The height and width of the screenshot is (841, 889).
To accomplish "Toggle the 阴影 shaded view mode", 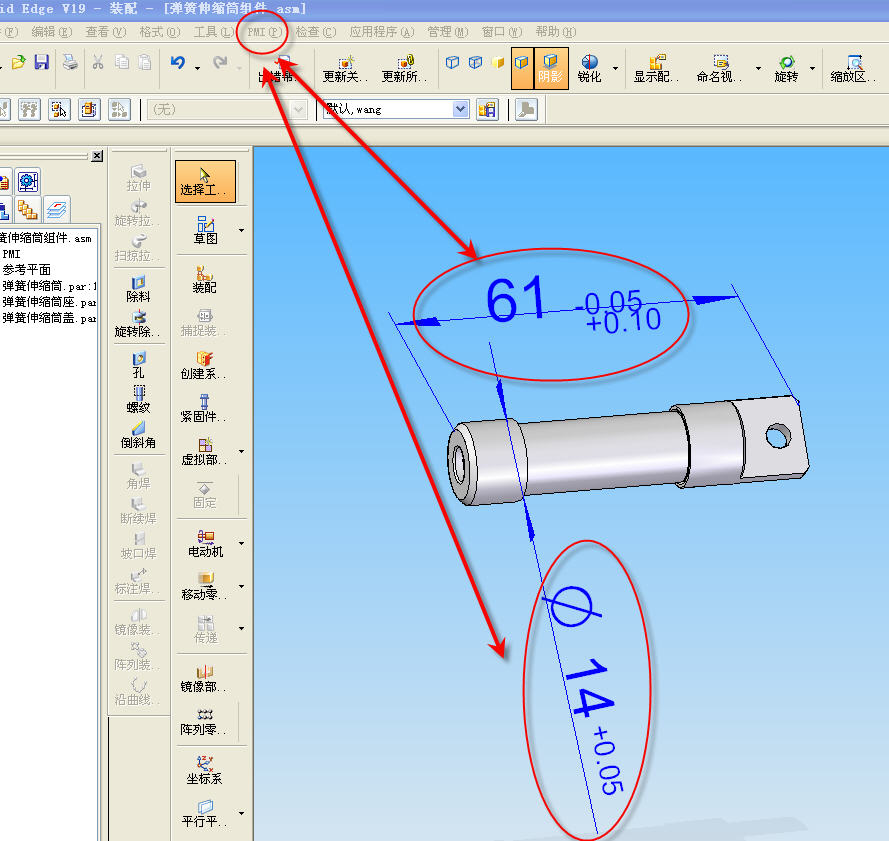I will 550,69.
